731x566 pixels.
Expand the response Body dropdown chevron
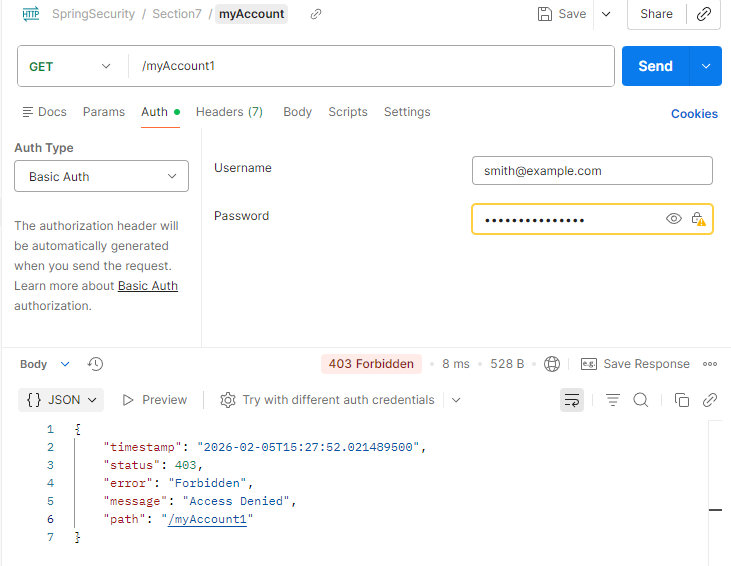point(65,364)
